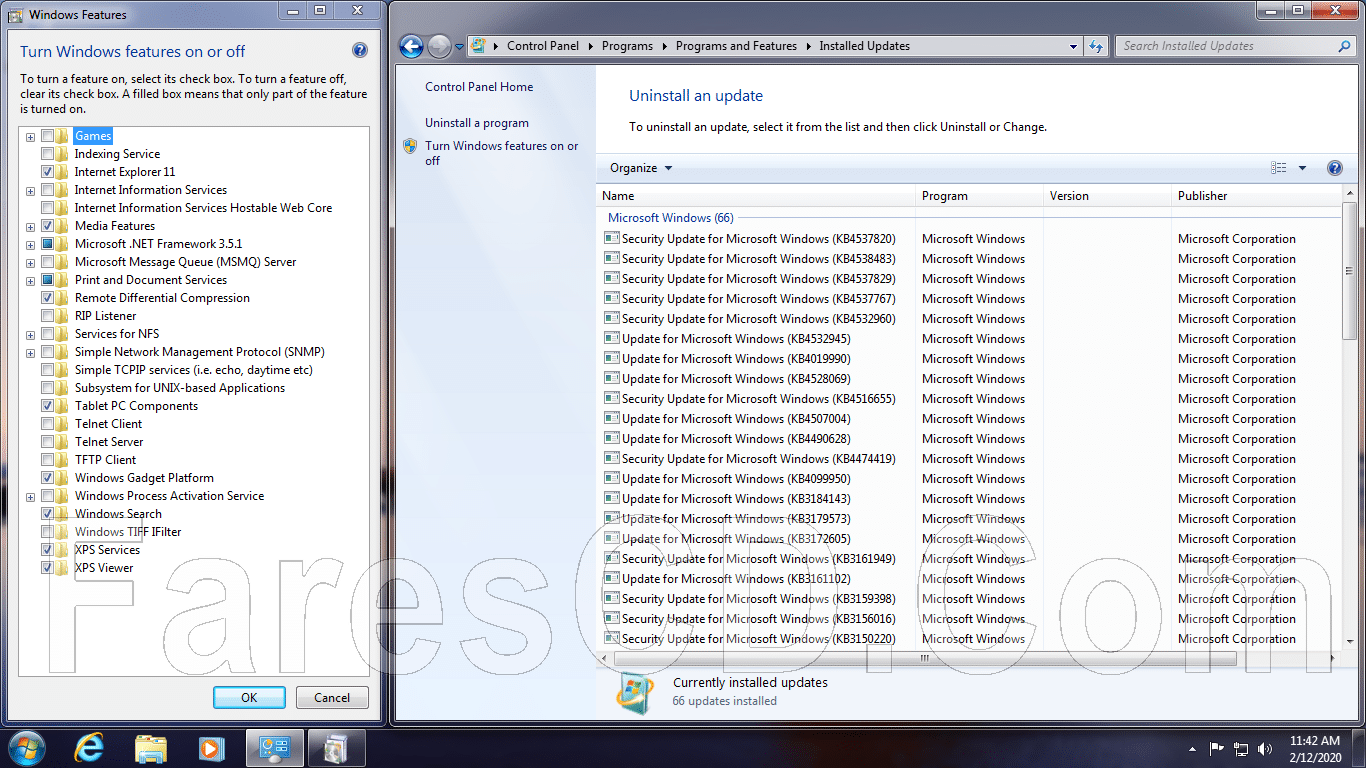Click the Games folder icon

tap(62, 136)
